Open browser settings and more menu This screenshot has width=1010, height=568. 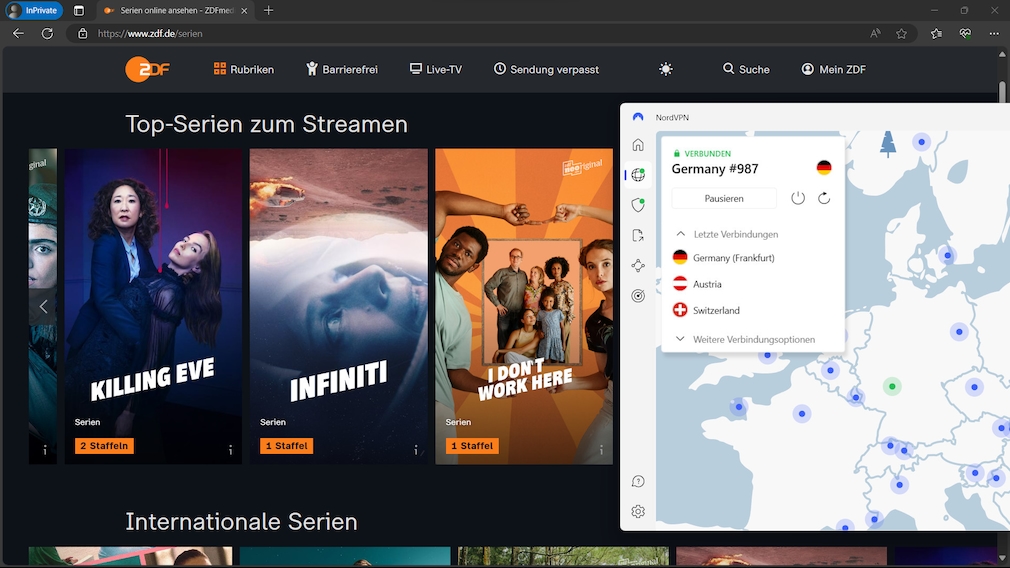click(x=994, y=33)
